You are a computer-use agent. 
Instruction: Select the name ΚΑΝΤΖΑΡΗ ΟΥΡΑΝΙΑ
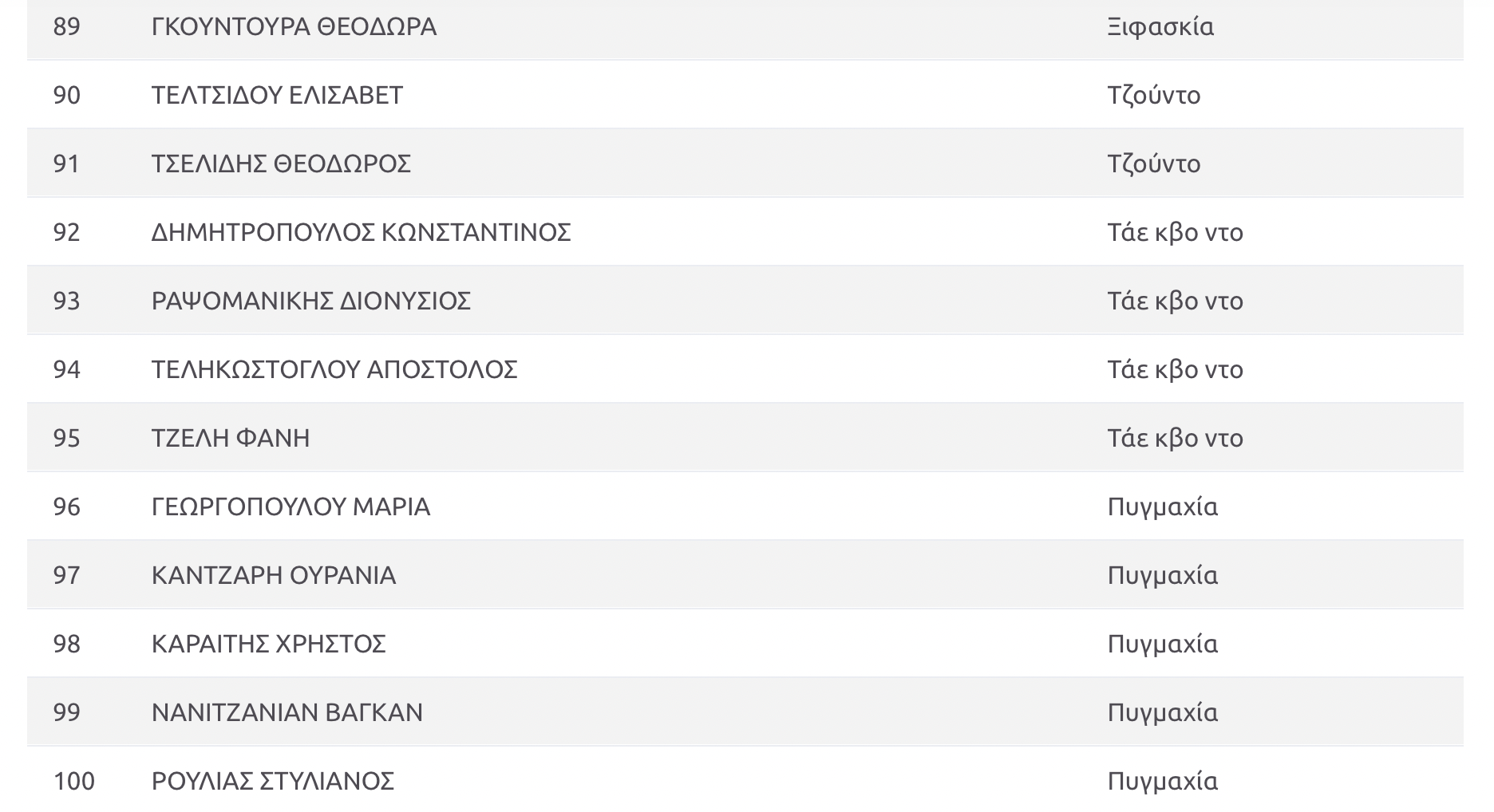pyautogui.click(x=274, y=575)
